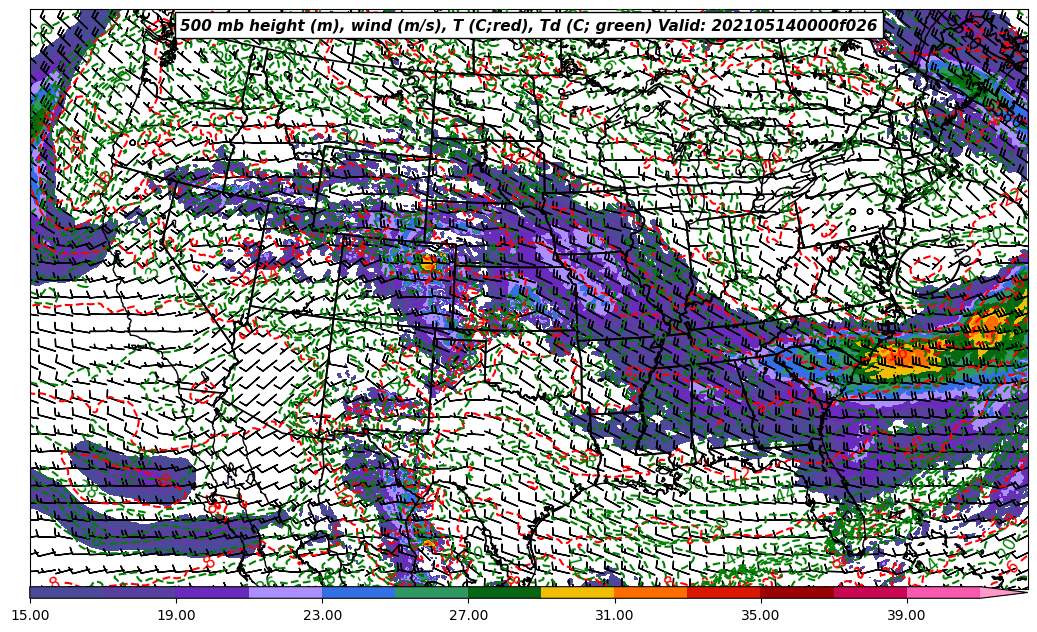Pick the light lavender colorbar segment
This screenshot has height=632, width=1037.
[286, 592]
